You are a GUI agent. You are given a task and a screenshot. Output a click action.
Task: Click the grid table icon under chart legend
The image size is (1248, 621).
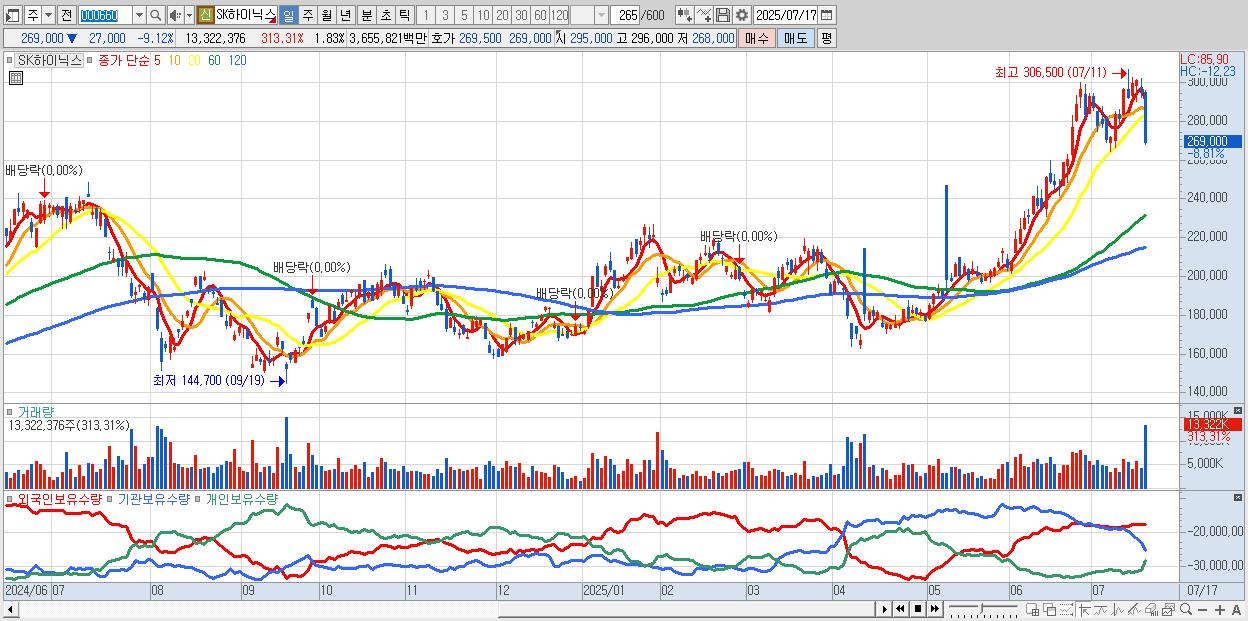point(15,78)
